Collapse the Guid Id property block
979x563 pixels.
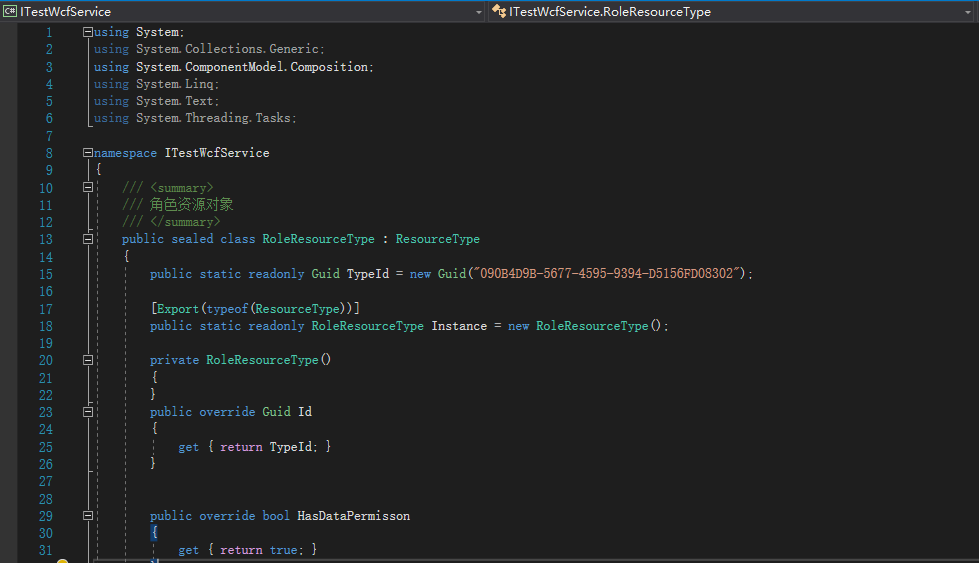(x=88, y=412)
